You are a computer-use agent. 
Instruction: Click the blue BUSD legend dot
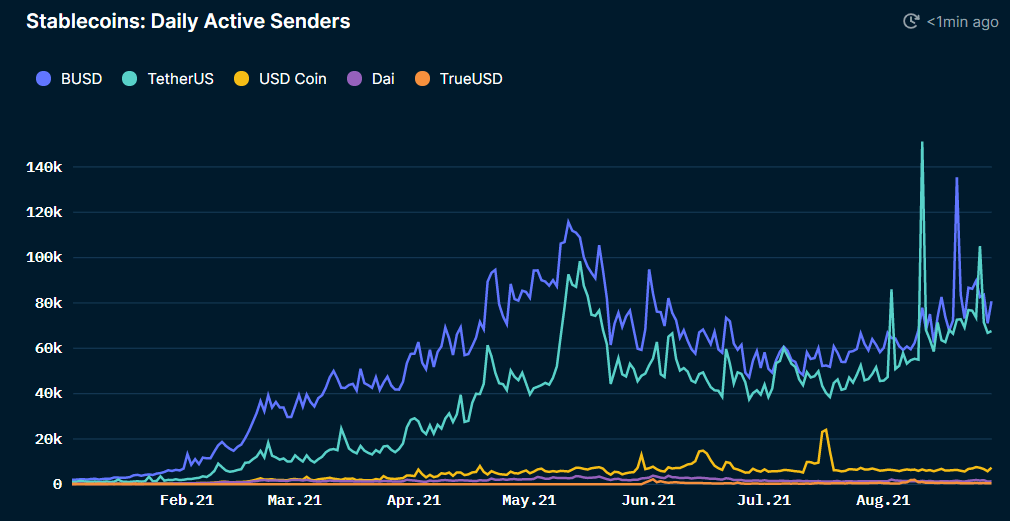pyautogui.click(x=43, y=79)
